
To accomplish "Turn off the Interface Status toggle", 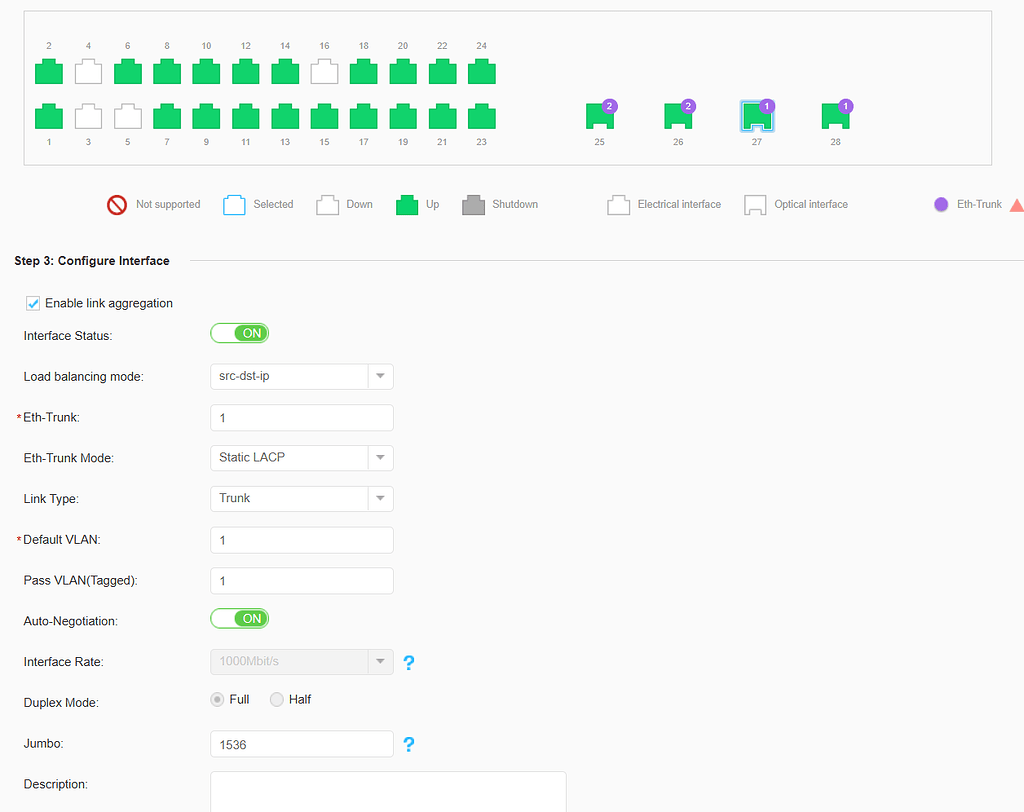I will click(239, 332).
